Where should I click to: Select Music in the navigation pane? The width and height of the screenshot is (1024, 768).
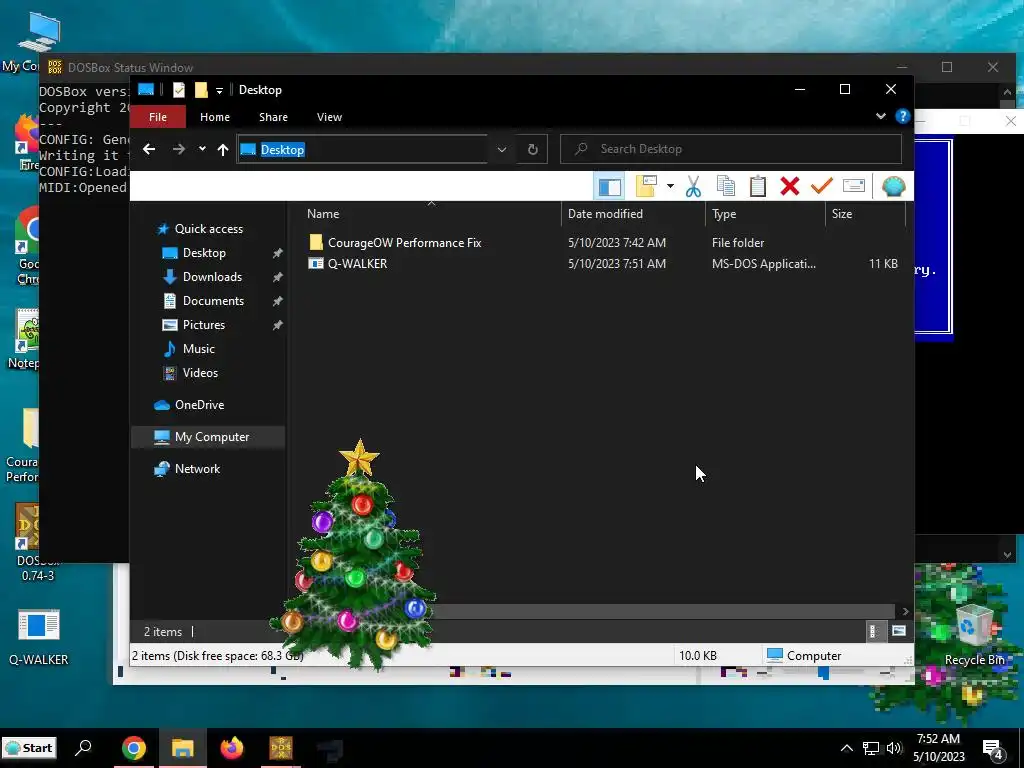pos(199,349)
